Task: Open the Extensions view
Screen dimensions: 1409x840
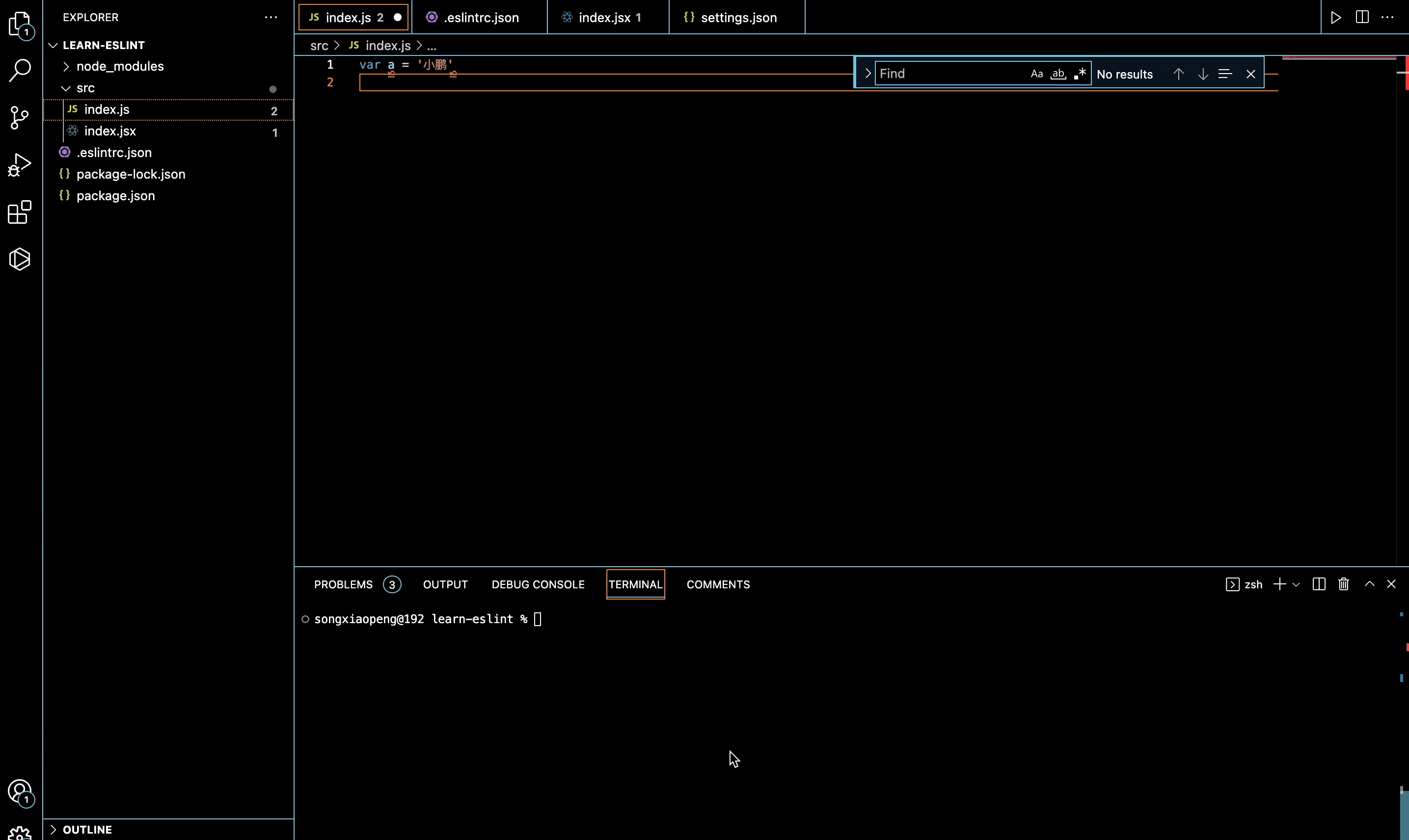Action: (x=20, y=212)
